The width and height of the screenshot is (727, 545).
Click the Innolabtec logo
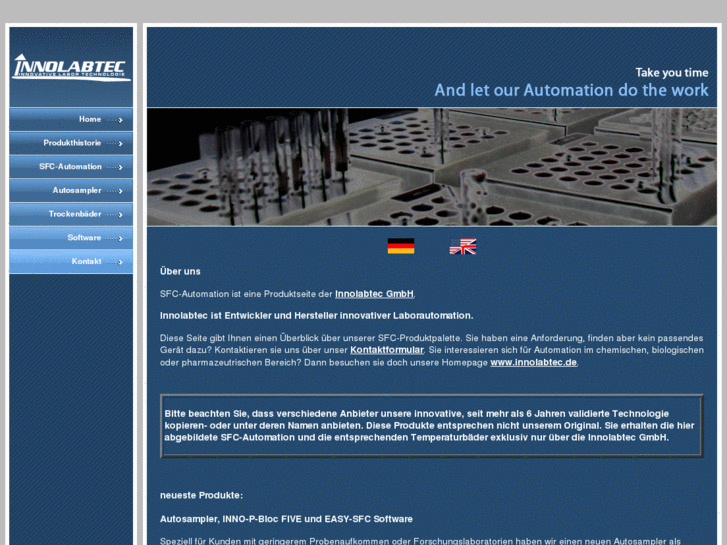(x=71, y=68)
